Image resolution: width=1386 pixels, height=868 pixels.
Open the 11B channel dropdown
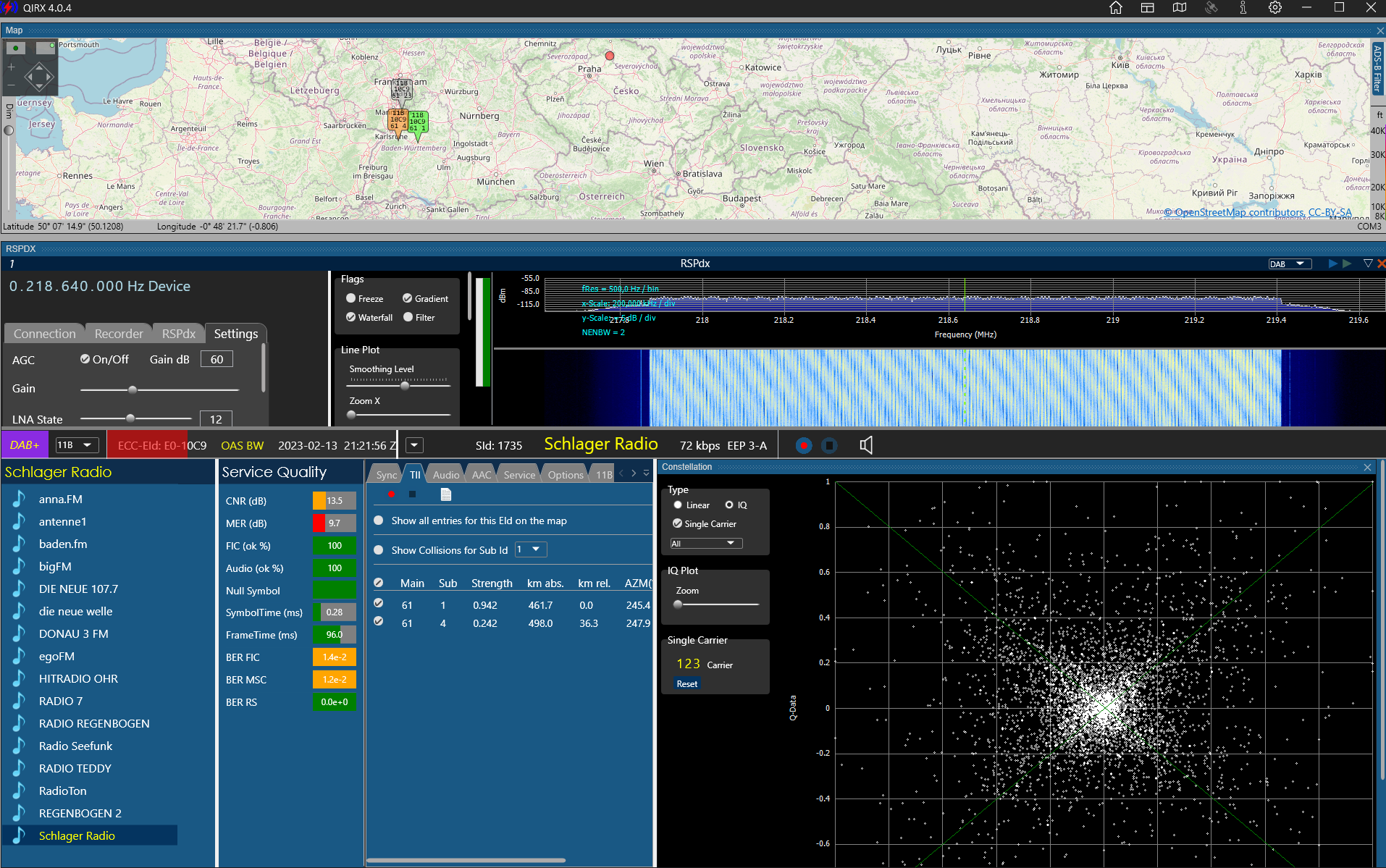(x=77, y=445)
